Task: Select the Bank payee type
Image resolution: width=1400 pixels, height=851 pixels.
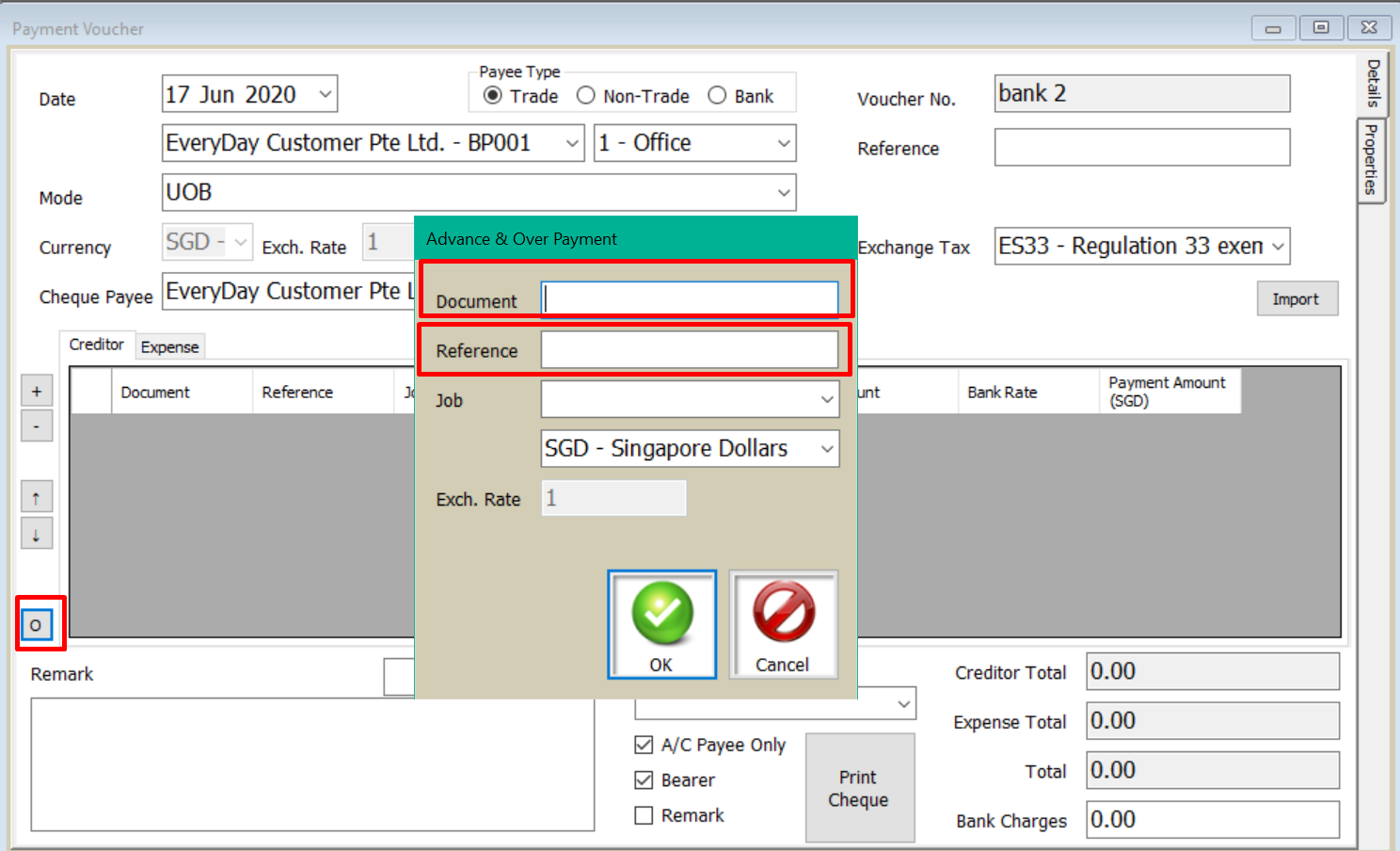Action: [717, 96]
